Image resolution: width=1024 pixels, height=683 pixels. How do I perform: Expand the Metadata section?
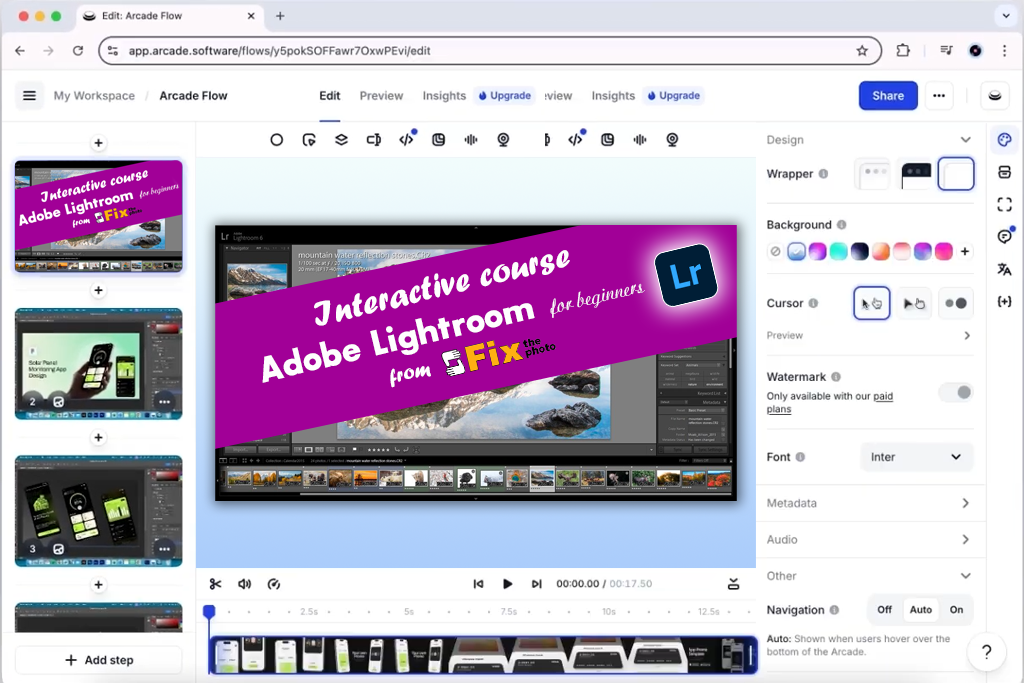[x=868, y=503]
